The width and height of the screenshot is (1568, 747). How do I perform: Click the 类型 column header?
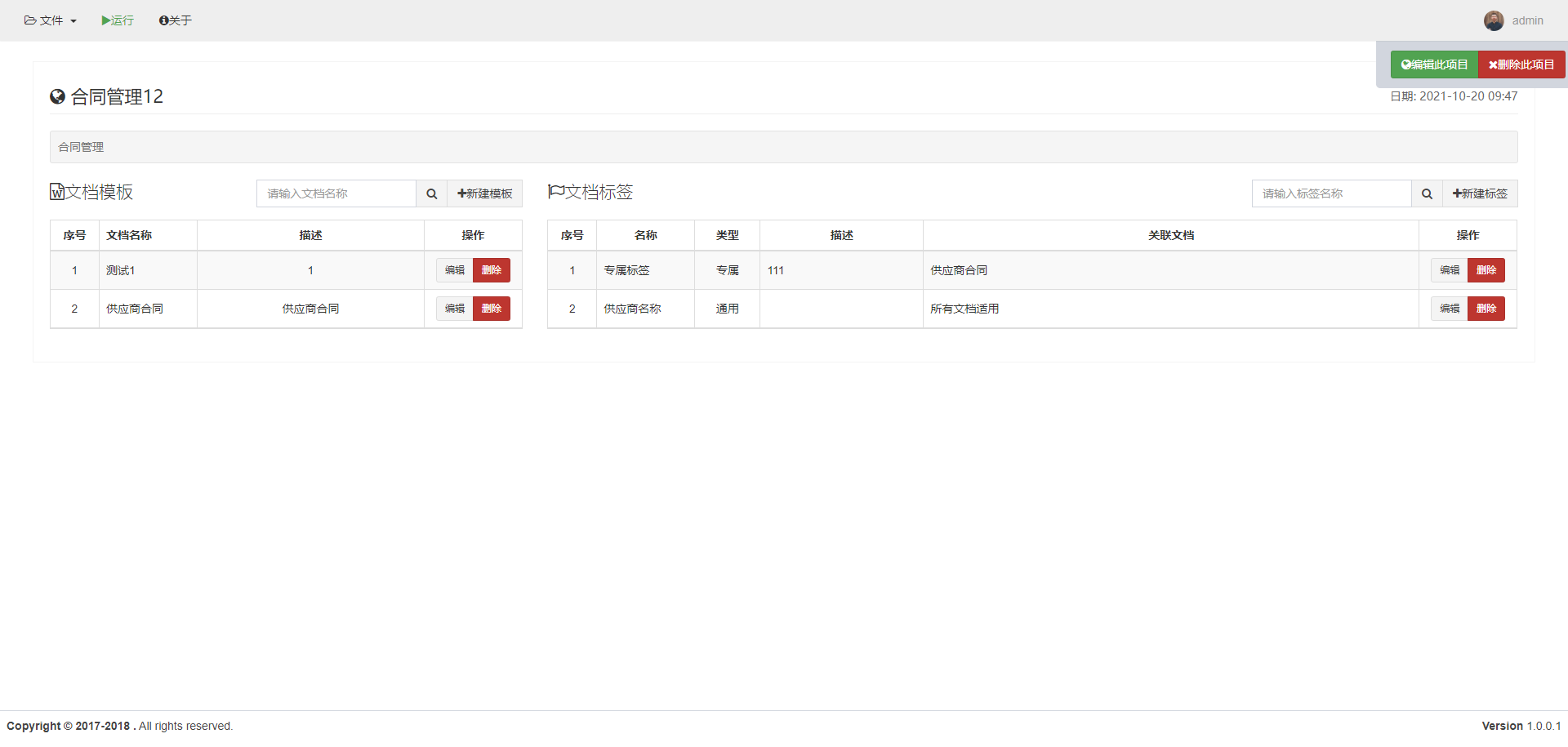pyautogui.click(x=727, y=235)
